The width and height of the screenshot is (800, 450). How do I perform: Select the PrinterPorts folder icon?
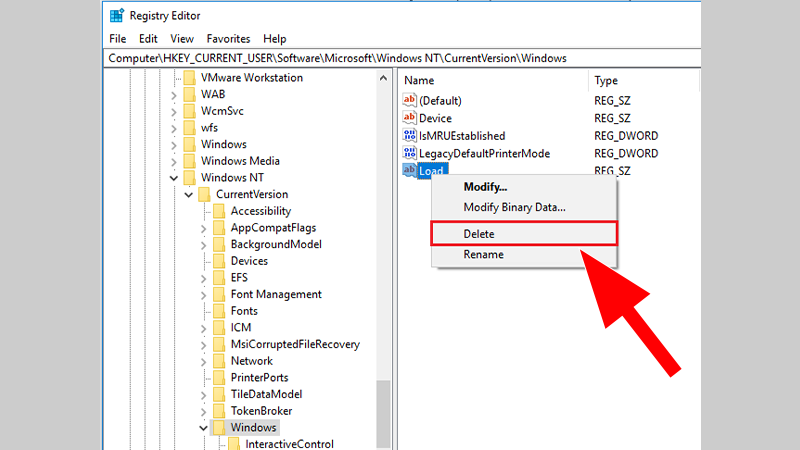tap(219, 378)
